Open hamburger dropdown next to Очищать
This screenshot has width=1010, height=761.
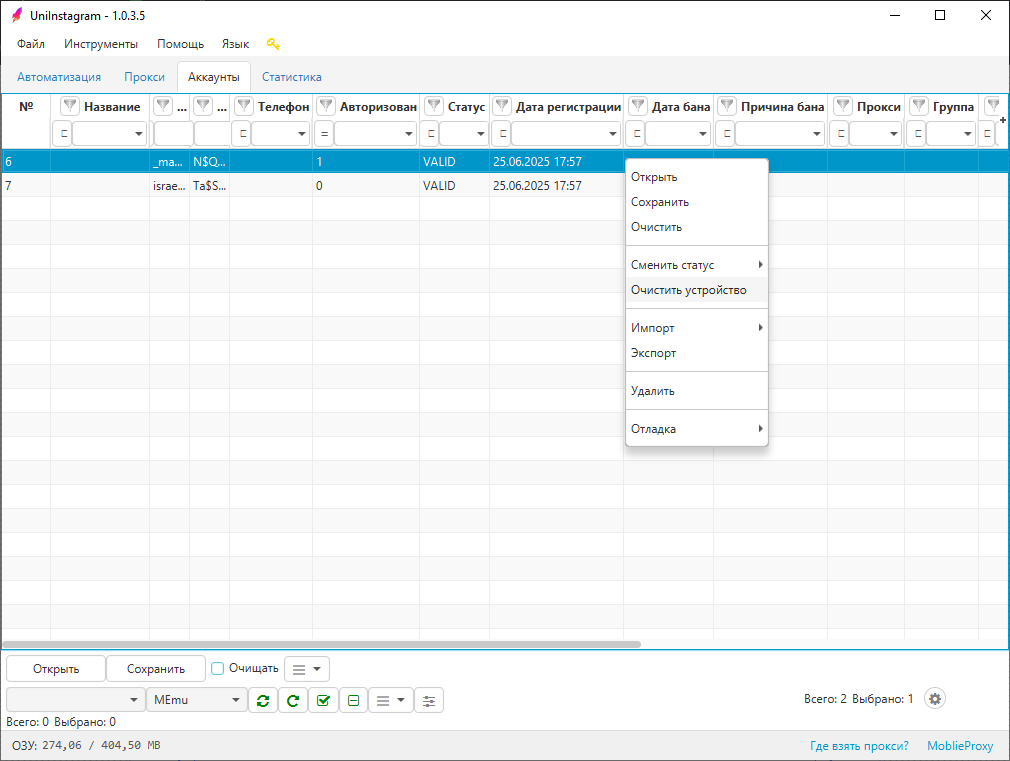pos(307,669)
